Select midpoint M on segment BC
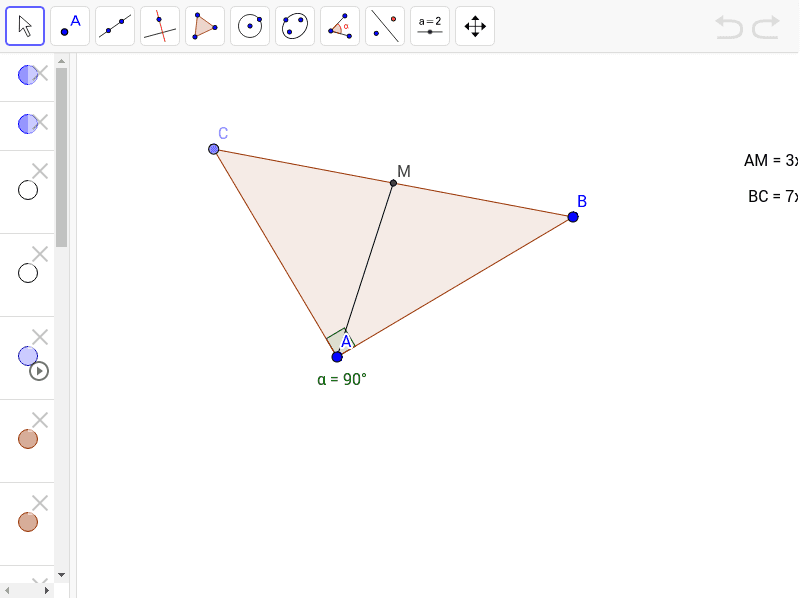Screen dimensions: 800x600 393,183
